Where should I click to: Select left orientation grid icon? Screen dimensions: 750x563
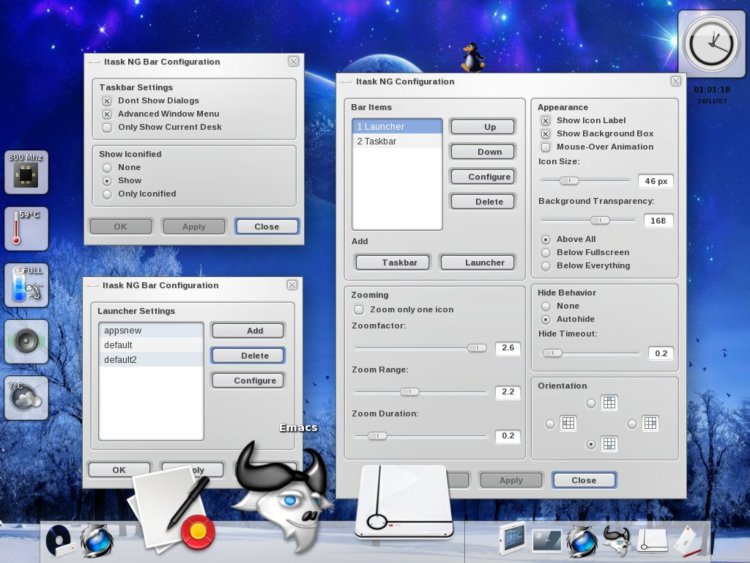(568, 423)
